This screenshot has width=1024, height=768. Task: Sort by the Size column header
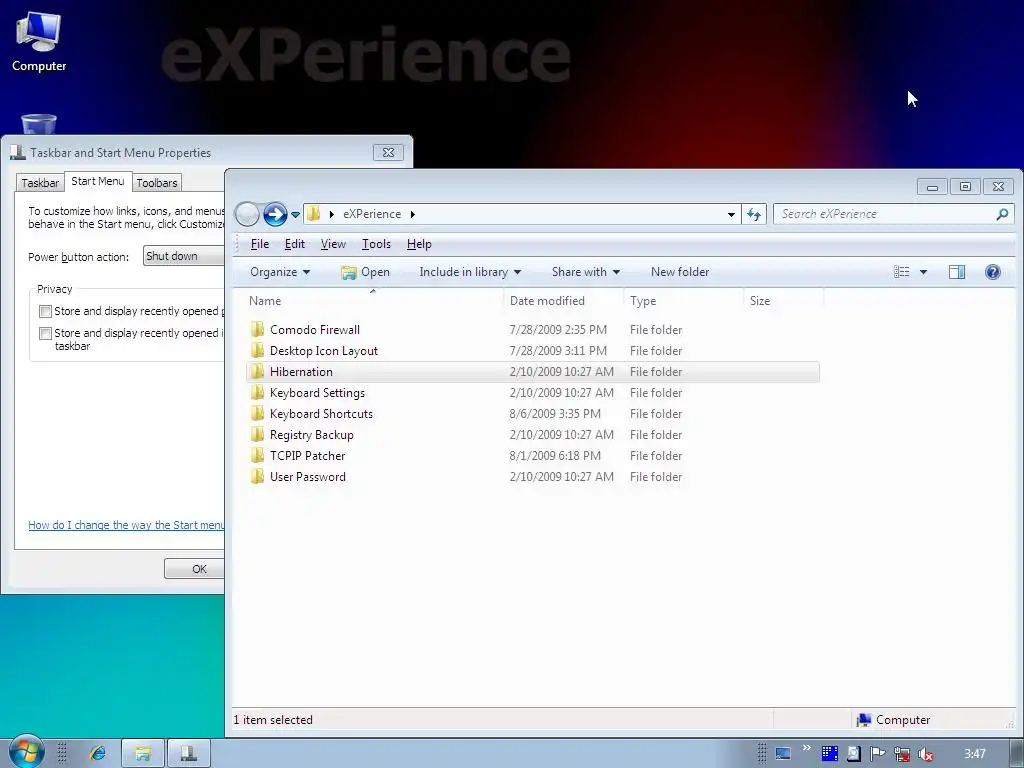point(784,300)
